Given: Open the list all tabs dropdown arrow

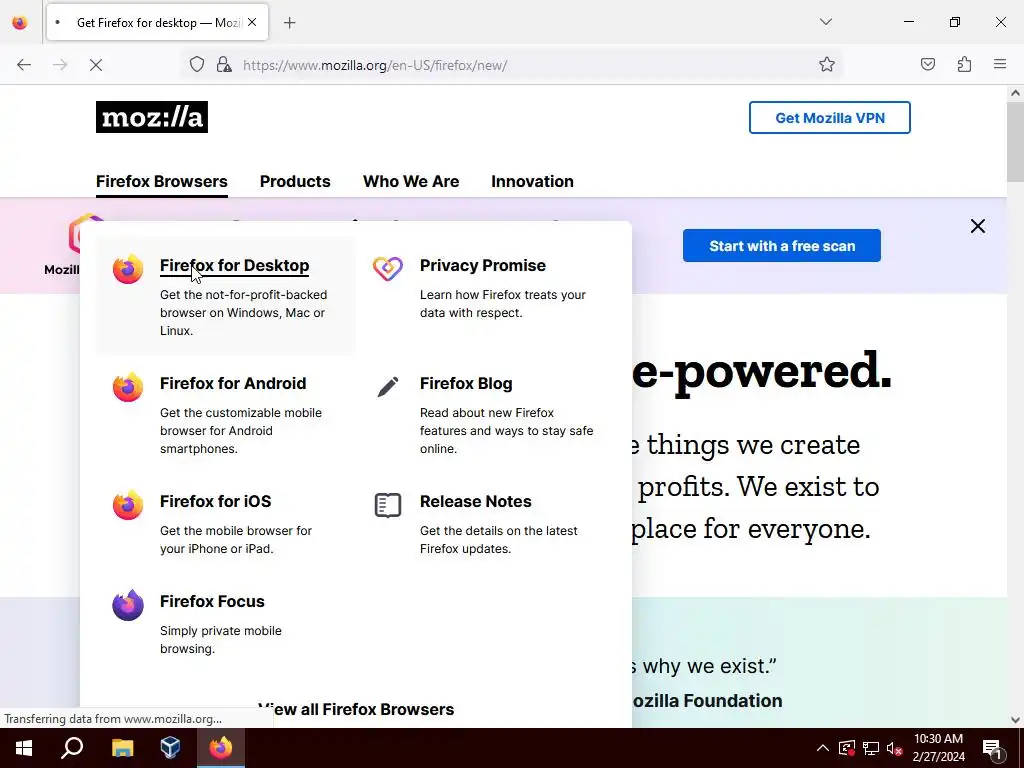Looking at the screenshot, I should click(826, 22).
